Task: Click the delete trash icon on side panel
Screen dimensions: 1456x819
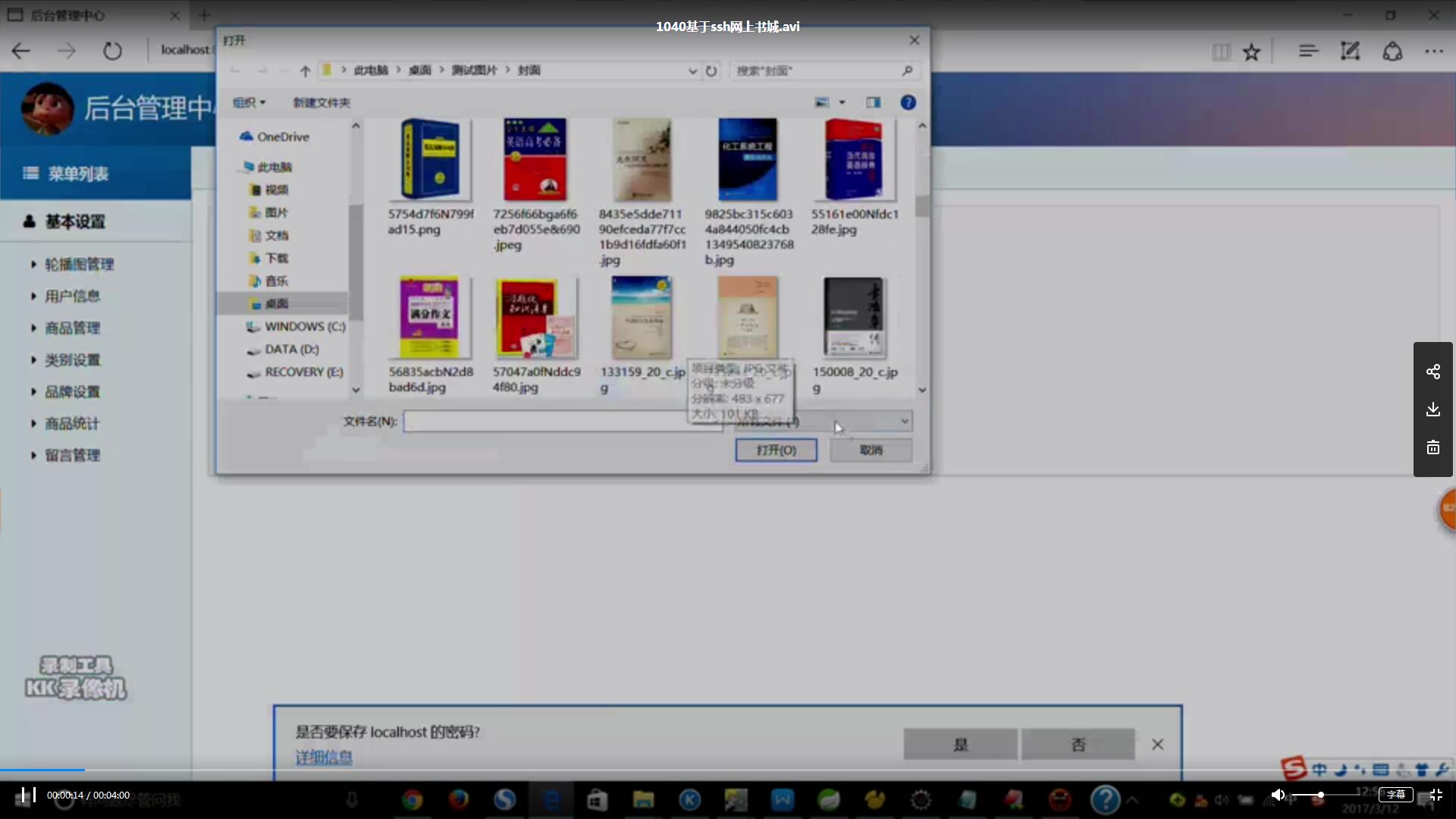Action: click(x=1432, y=447)
